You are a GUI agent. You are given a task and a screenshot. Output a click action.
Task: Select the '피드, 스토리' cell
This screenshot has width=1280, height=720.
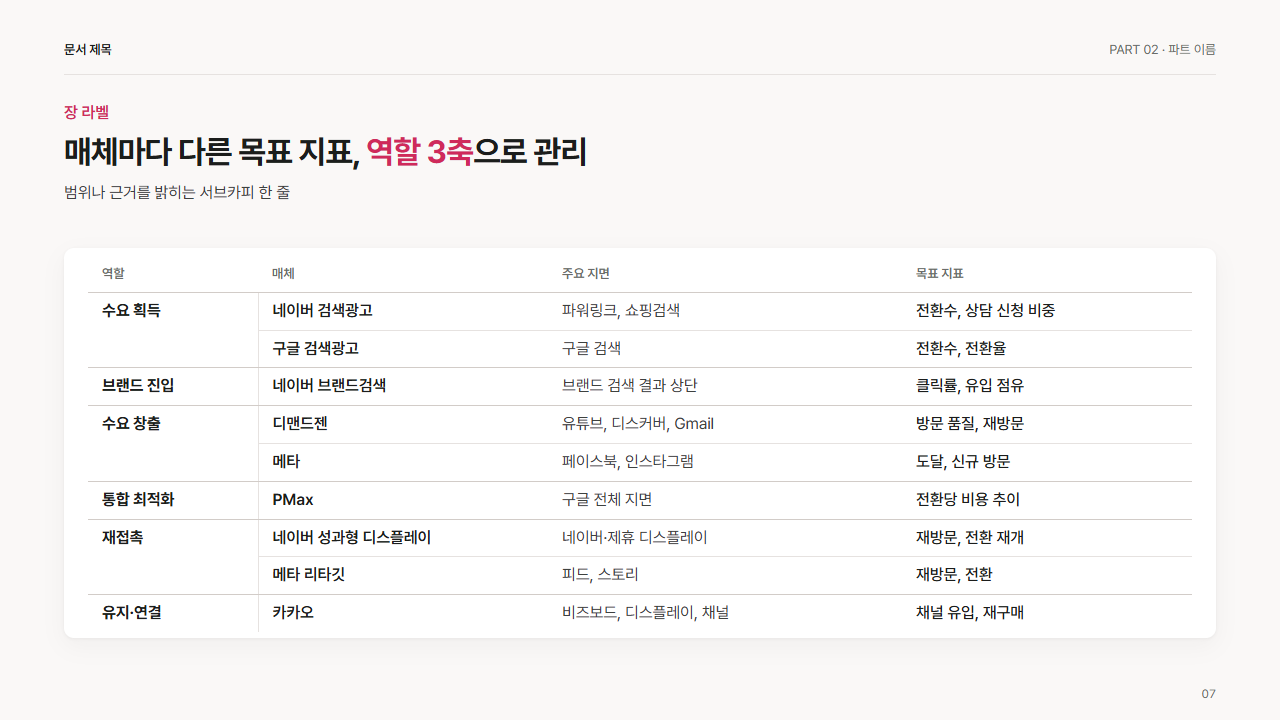click(x=600, y=574)
